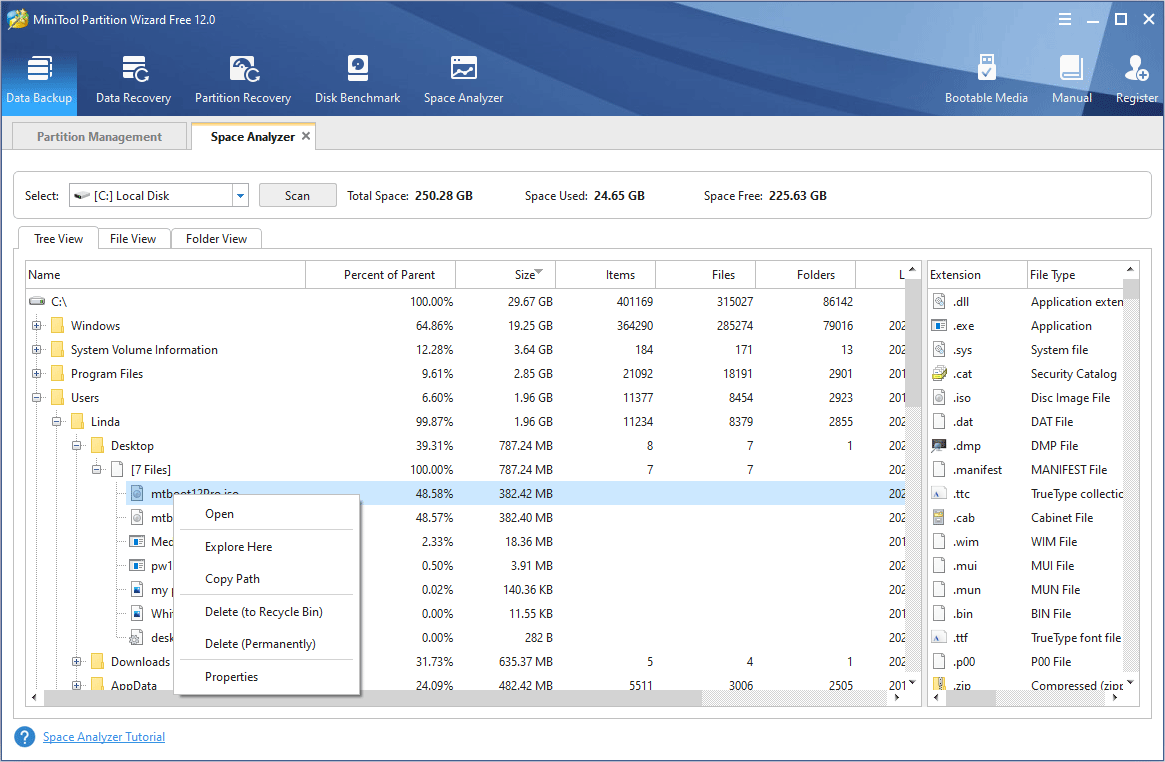Sort by the File Type column header
Viewport: 1165px width, 762px height.
pyautogui.click(x=1075, y=275)
